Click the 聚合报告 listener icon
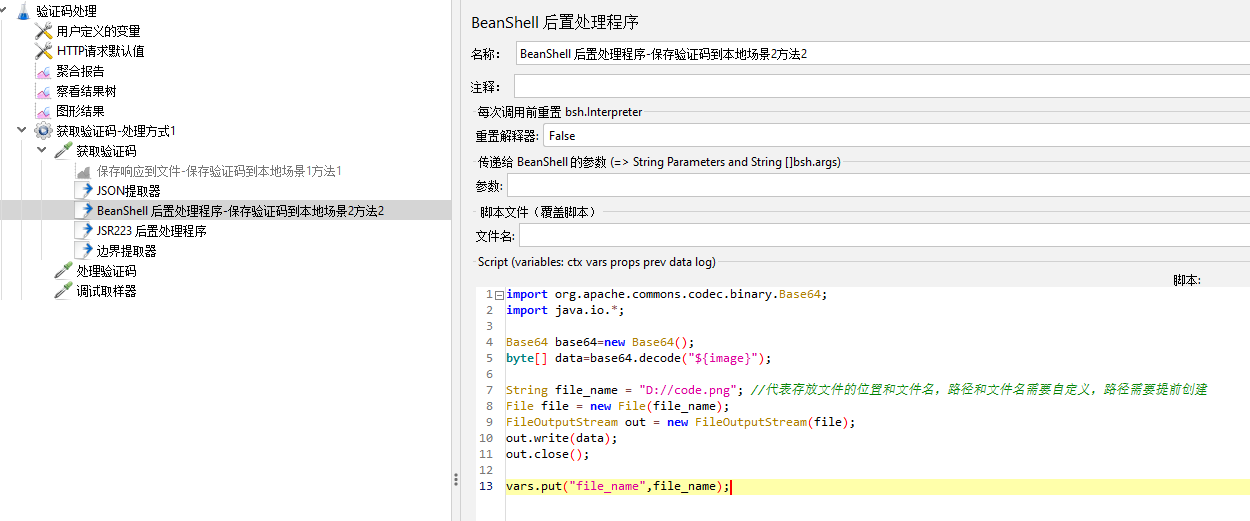 click(x=43, y=71)
